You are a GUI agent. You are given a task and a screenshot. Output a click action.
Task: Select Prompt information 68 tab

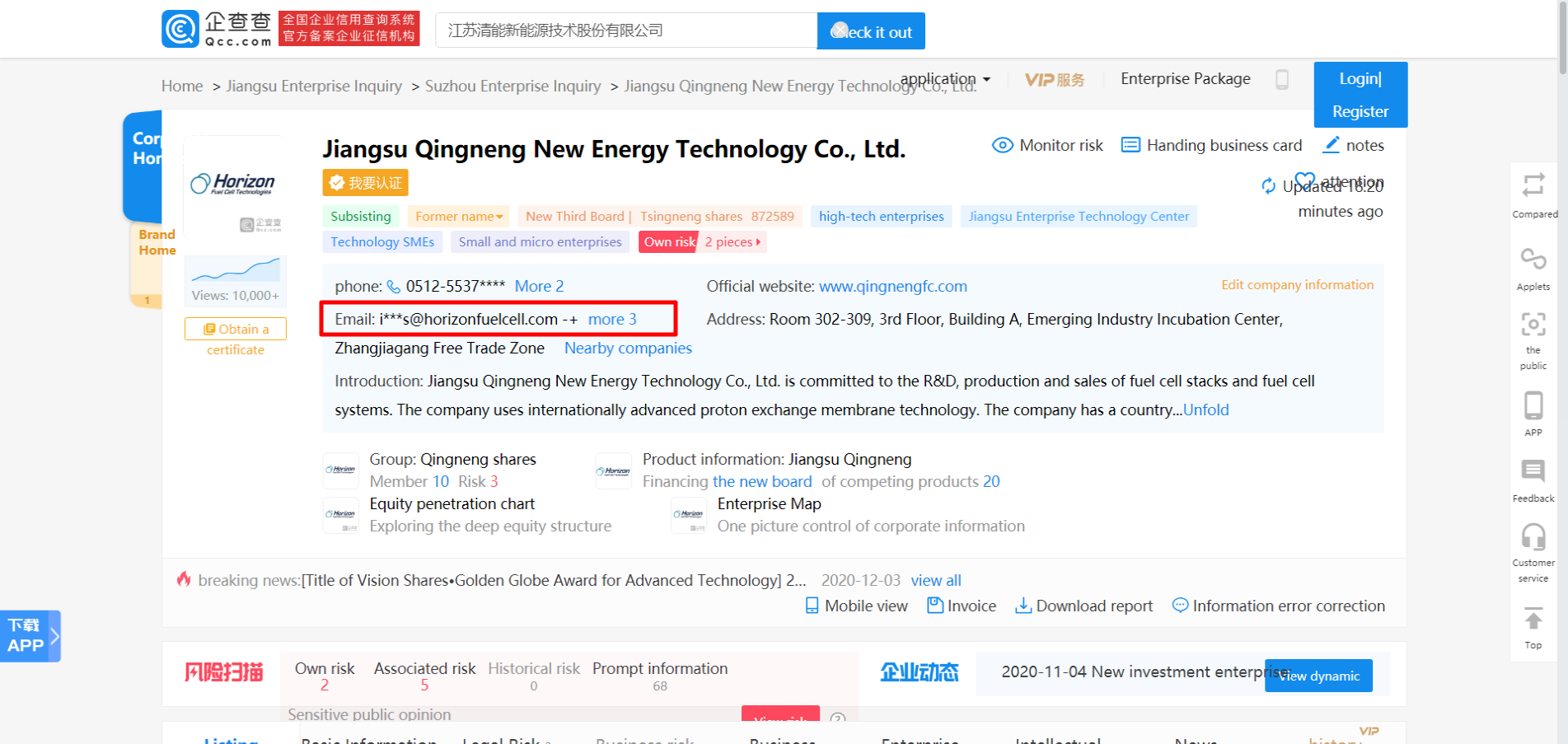click(x=660, y=676)
